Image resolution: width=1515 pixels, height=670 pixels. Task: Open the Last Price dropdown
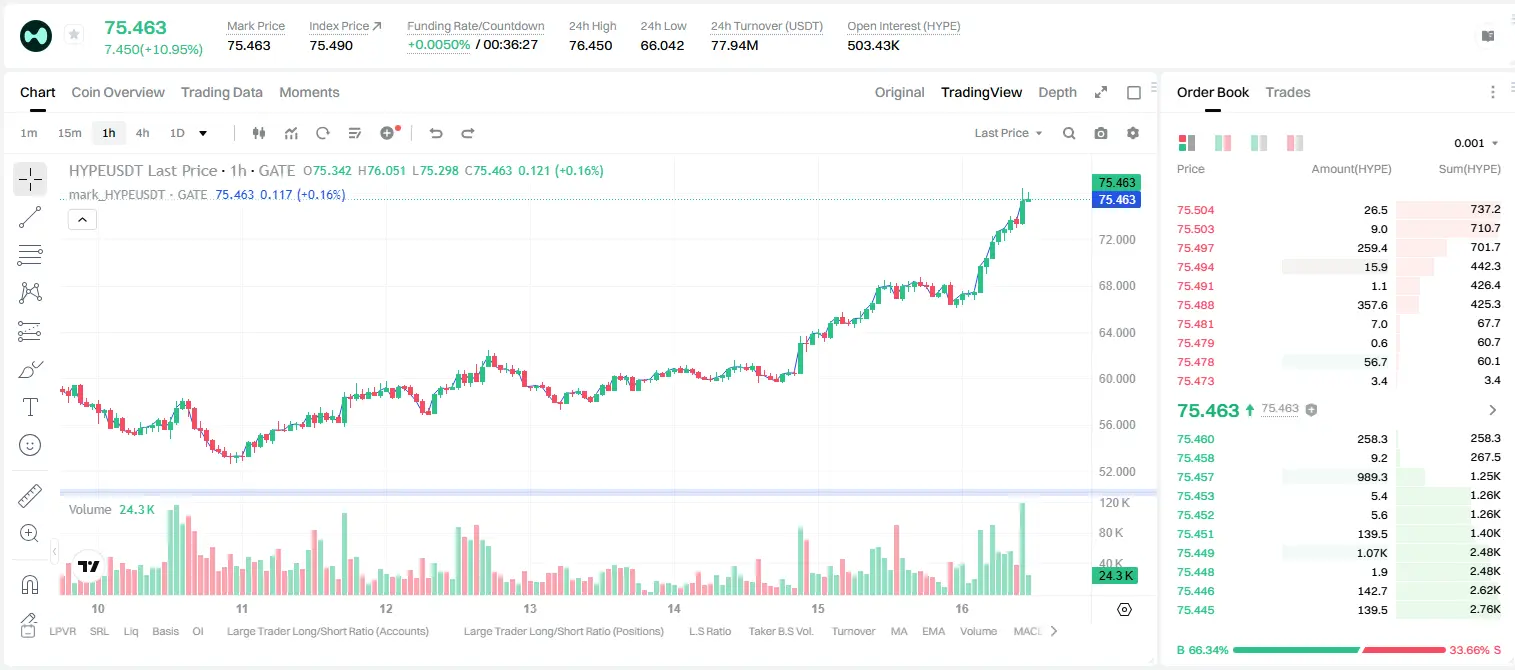(1008, 133)
